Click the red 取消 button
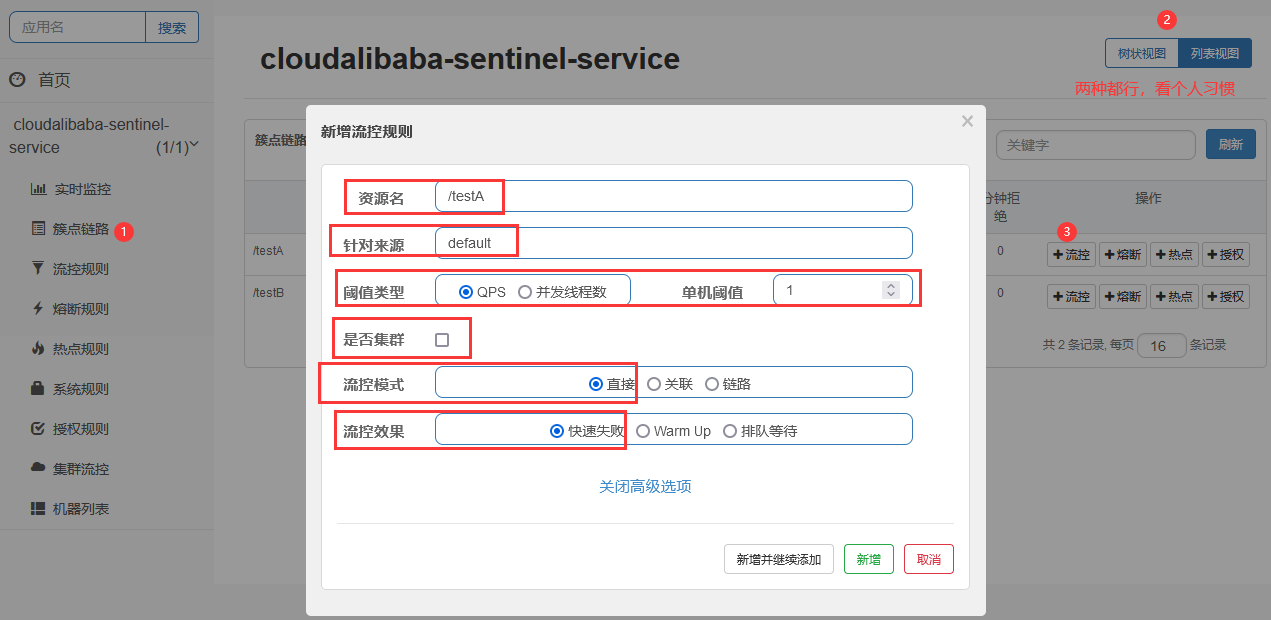Image resolution: width=1271 pixels, height=620 pixels. (x=929, y=559)
